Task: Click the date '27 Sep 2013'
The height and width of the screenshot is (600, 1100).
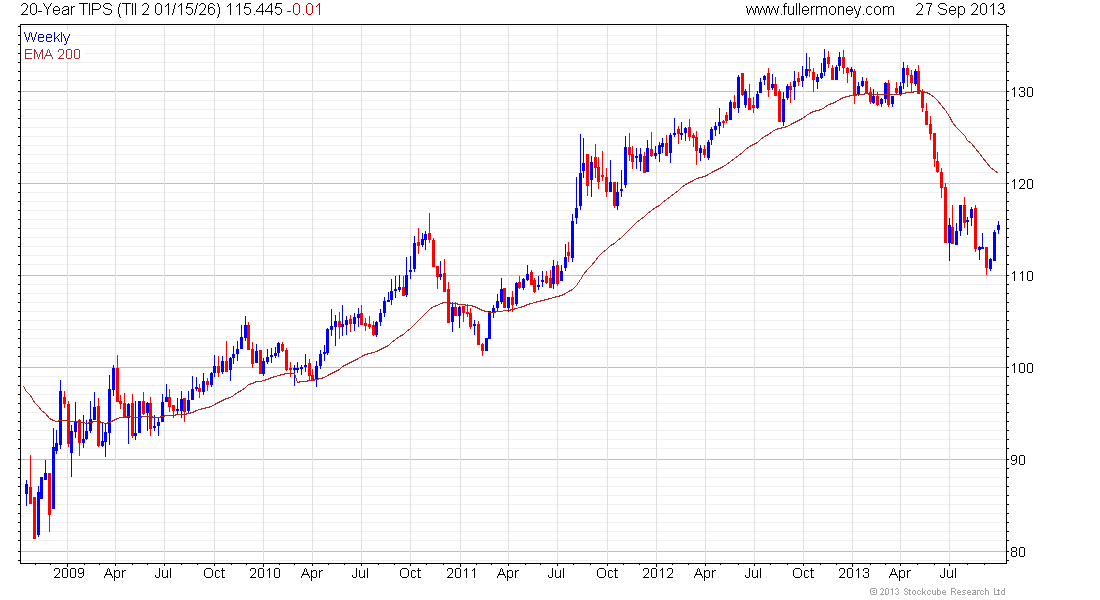Action: (960, 10)
